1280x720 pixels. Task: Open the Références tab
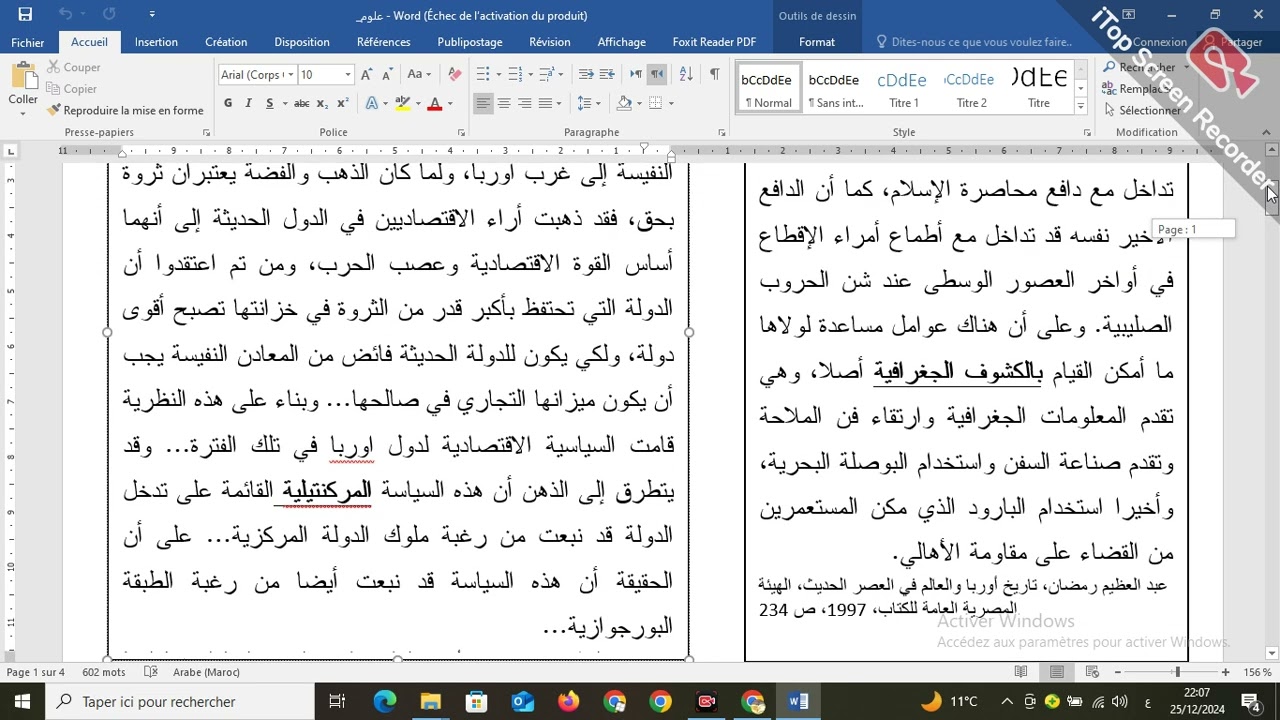click(x=384, y=42)
